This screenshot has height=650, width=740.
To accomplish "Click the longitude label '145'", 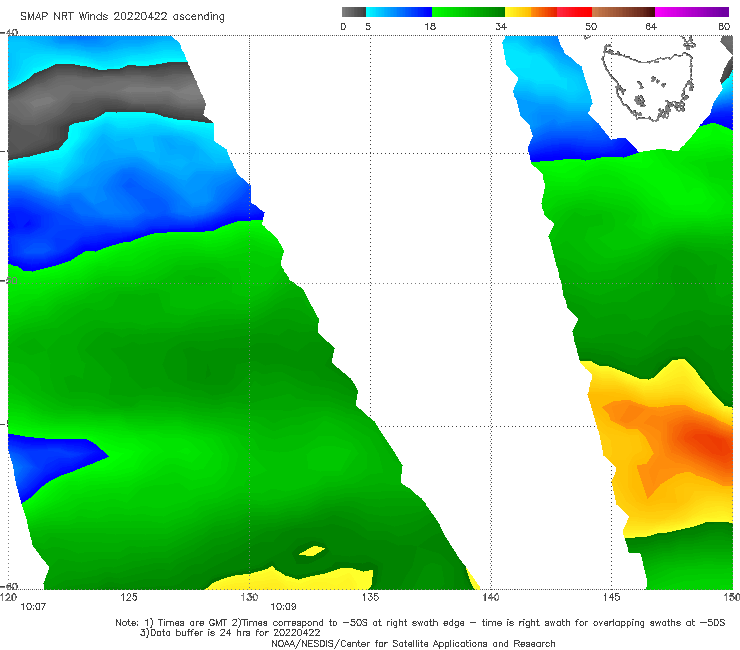I will pos(612,597).
